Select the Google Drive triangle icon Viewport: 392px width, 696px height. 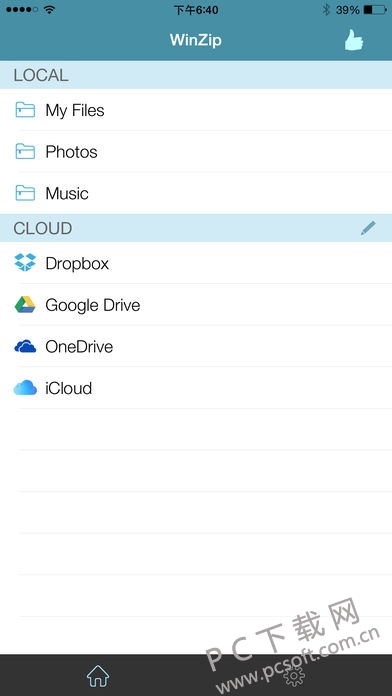pos(25,304)
